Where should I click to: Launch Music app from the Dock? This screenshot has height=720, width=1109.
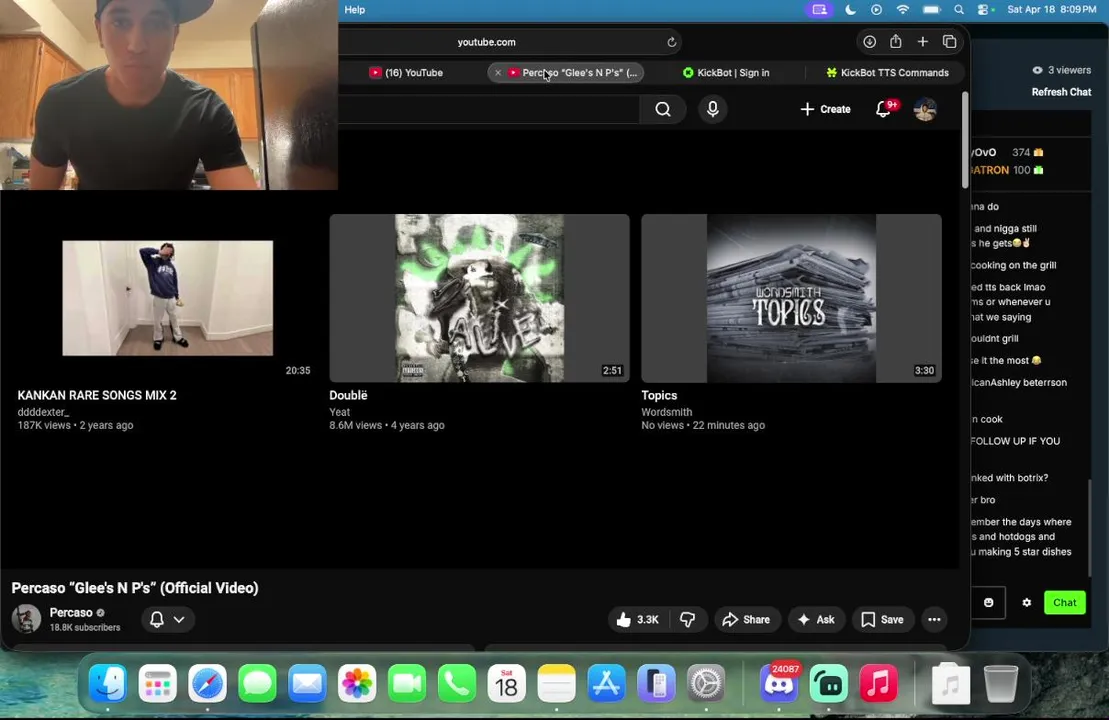(878, 683)
